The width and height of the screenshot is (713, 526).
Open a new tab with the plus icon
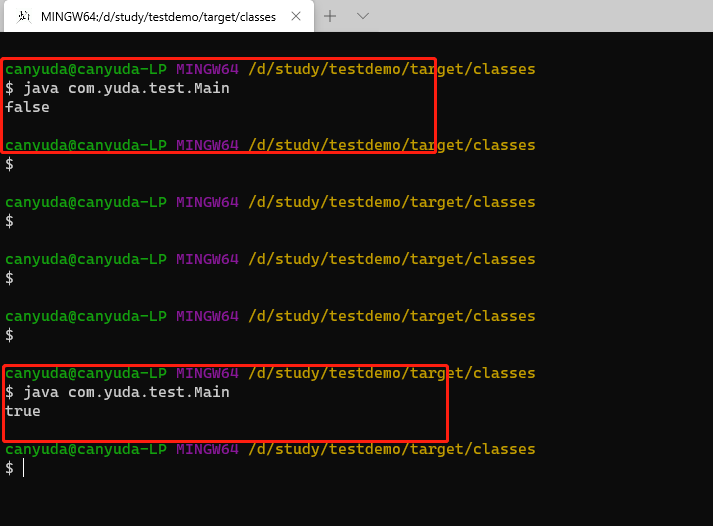click(x=330, y=16)
